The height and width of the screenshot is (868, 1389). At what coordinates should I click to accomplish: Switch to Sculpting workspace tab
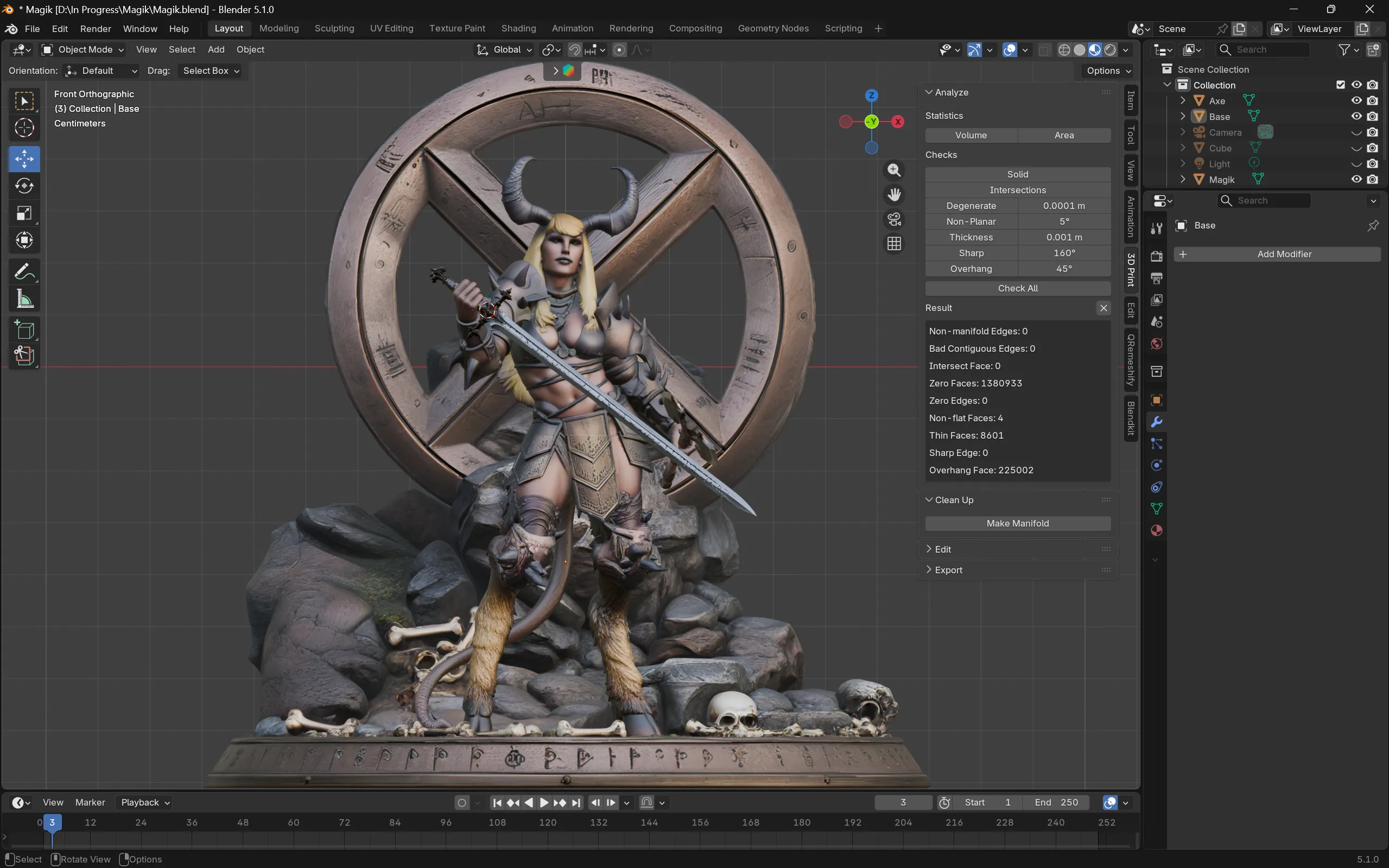click(x=334, y=29)
